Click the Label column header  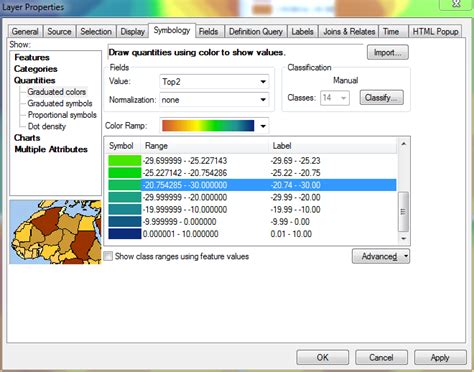tap(333, 146)
